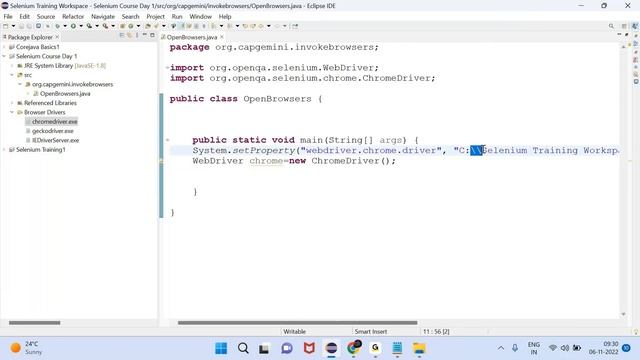This screenshot has width=640, height=360.
Task: Select chromedriver.exe in Browser Drivers
Action: pyautogui.click(x=54, y=122)
